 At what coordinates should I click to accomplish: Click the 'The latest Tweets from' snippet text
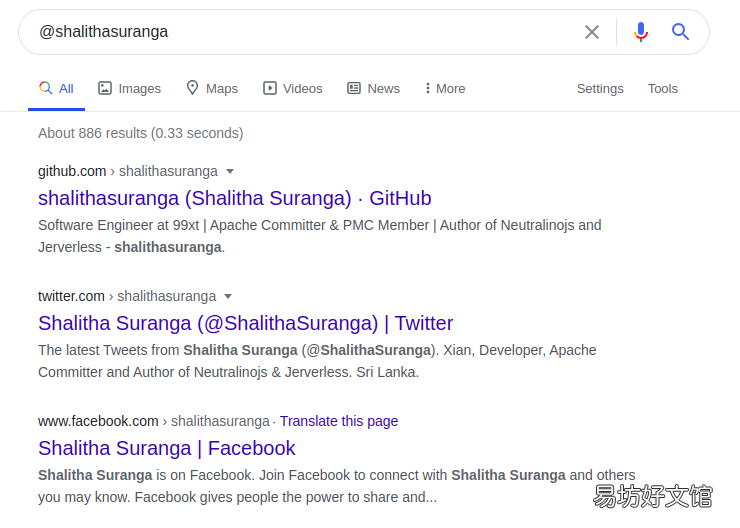click(317, 361)
